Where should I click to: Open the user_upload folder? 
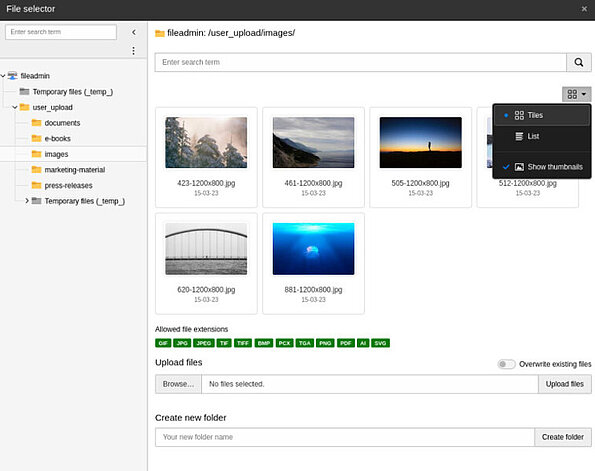click(x=52, y=107)
